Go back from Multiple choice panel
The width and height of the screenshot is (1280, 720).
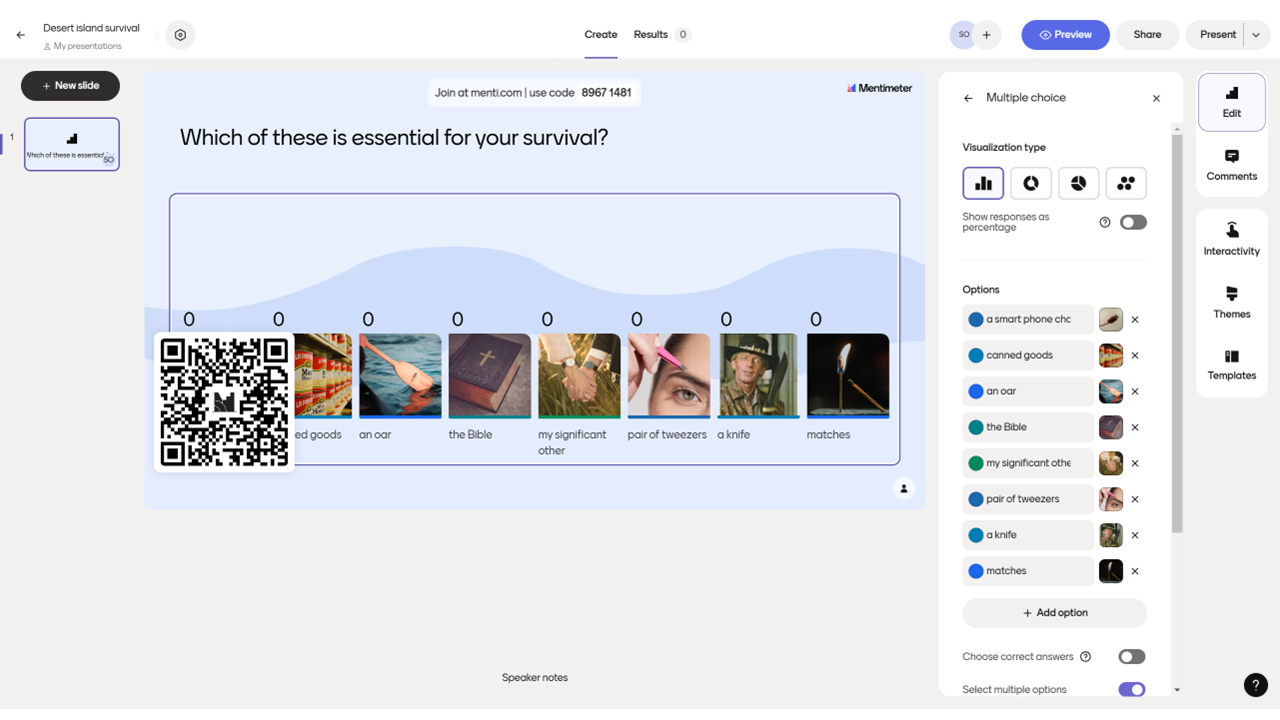click(x=968, y=98)
